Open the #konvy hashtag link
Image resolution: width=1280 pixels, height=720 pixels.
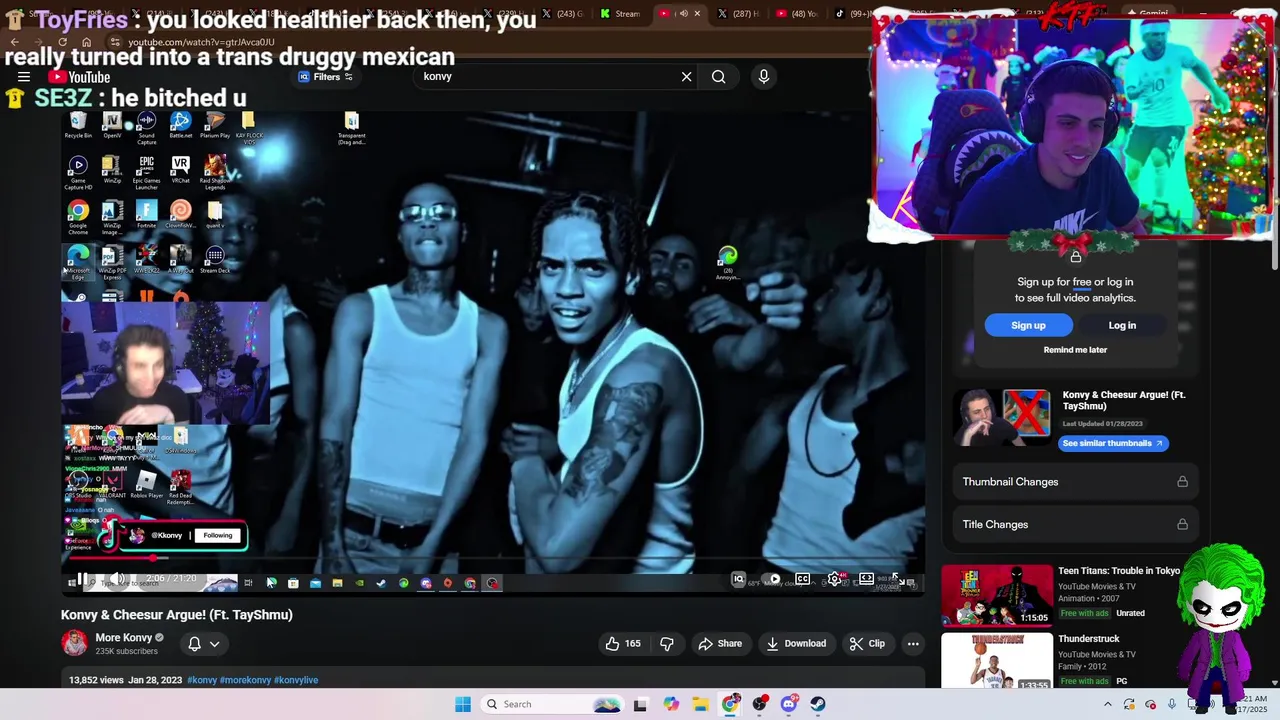point(202,680)
